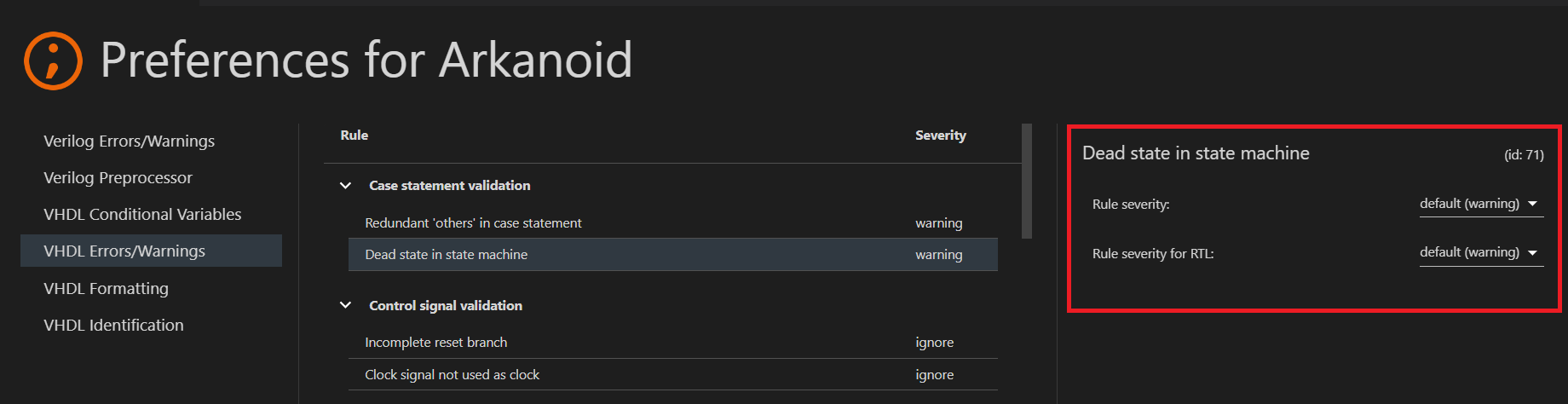
Task: Go to VHDL Formatting settings
Action: click(x=106, y=289)
